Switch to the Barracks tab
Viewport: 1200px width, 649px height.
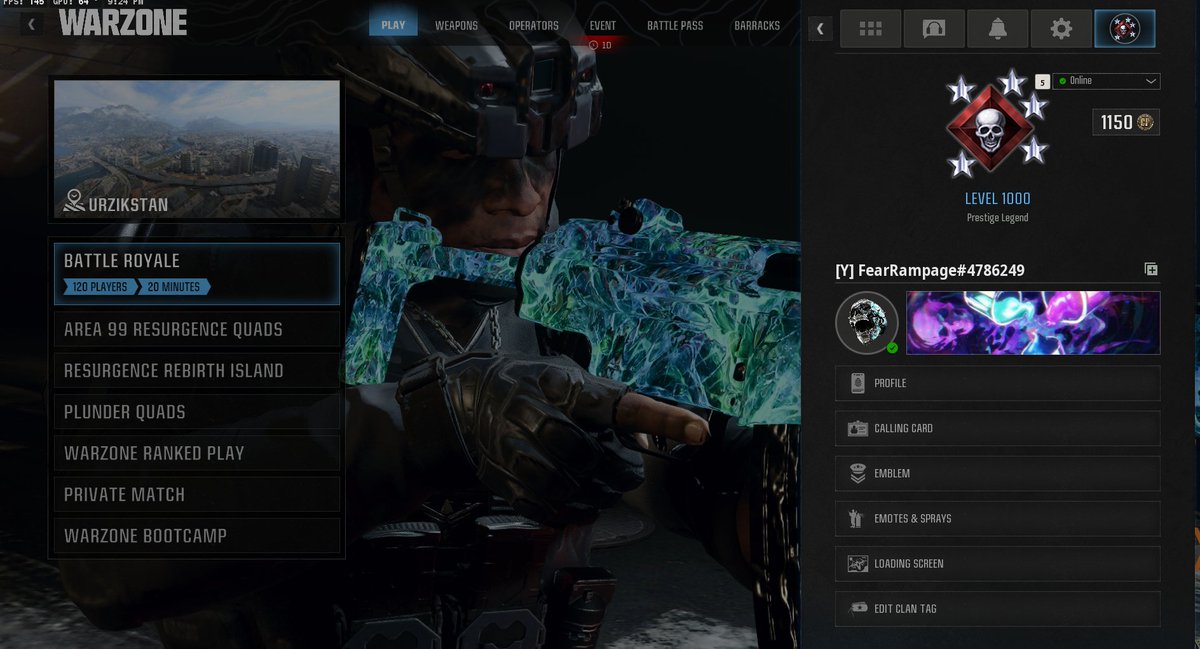(x=757, y=25)
